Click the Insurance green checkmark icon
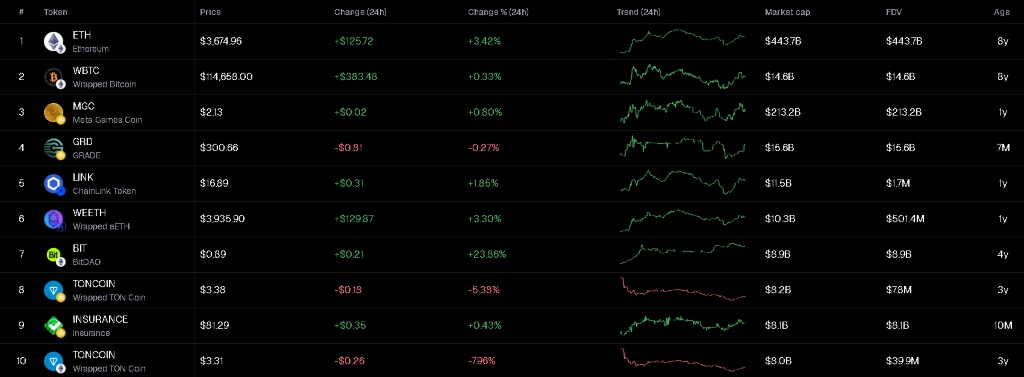The image size is (1024, 377). pyautogui.click(x=54, y=326)
